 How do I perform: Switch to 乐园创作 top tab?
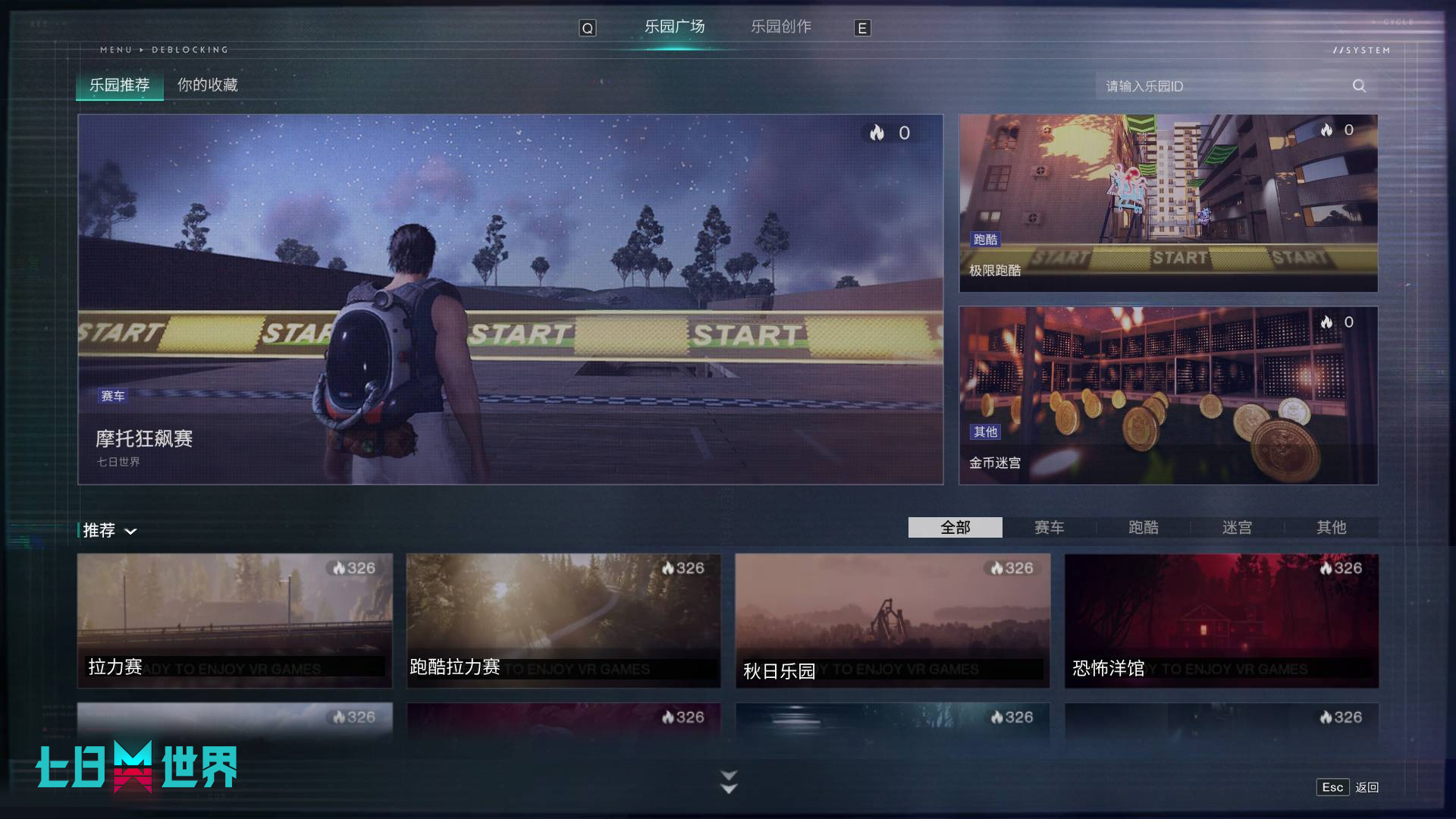click(x=780, y=27)
